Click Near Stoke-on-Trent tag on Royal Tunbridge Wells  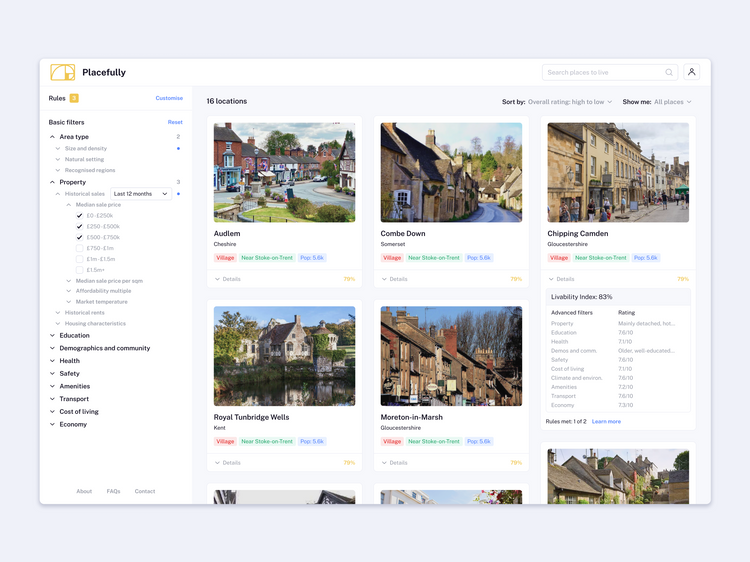pos(266,441)
